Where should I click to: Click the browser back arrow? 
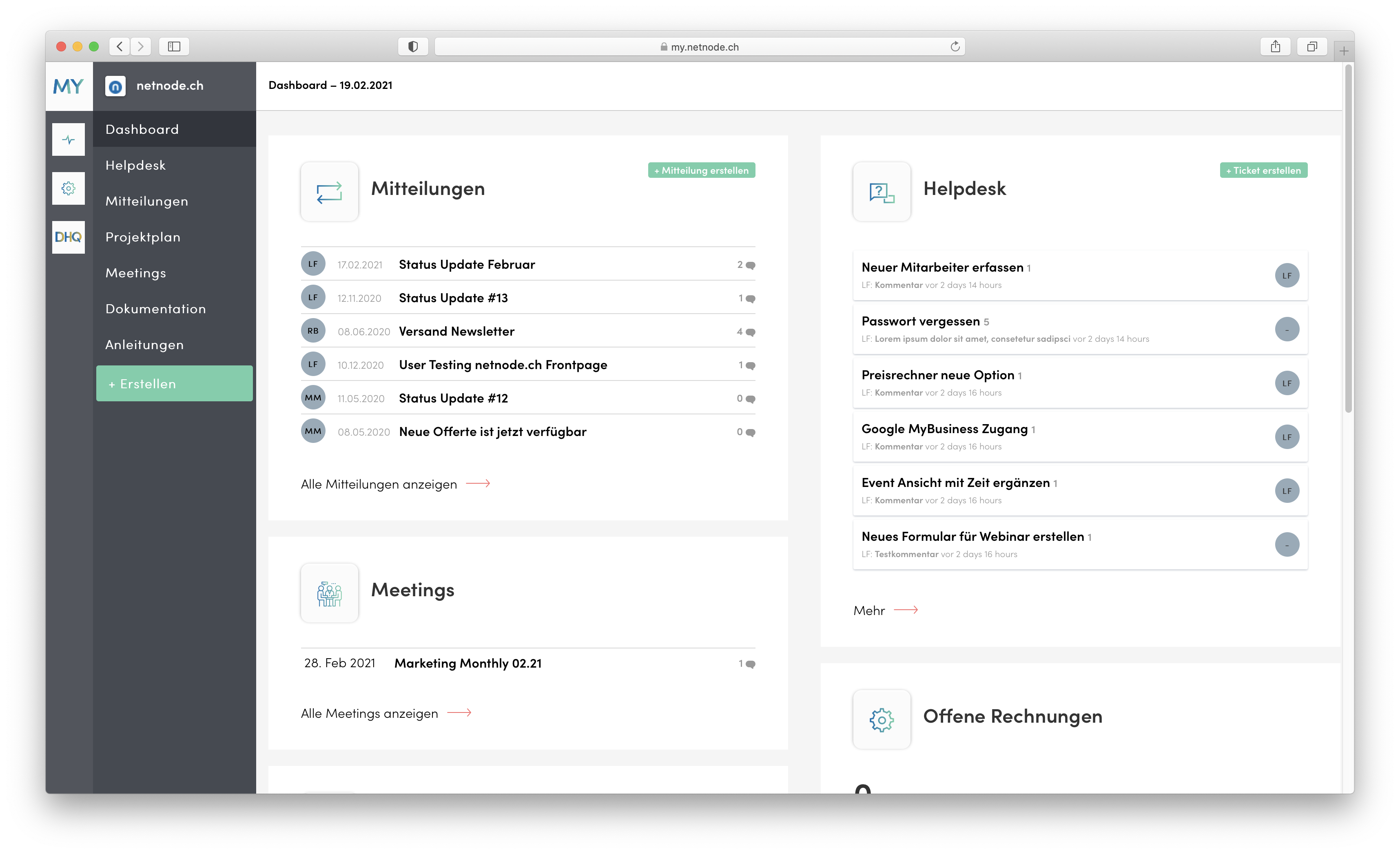(119, 46)
